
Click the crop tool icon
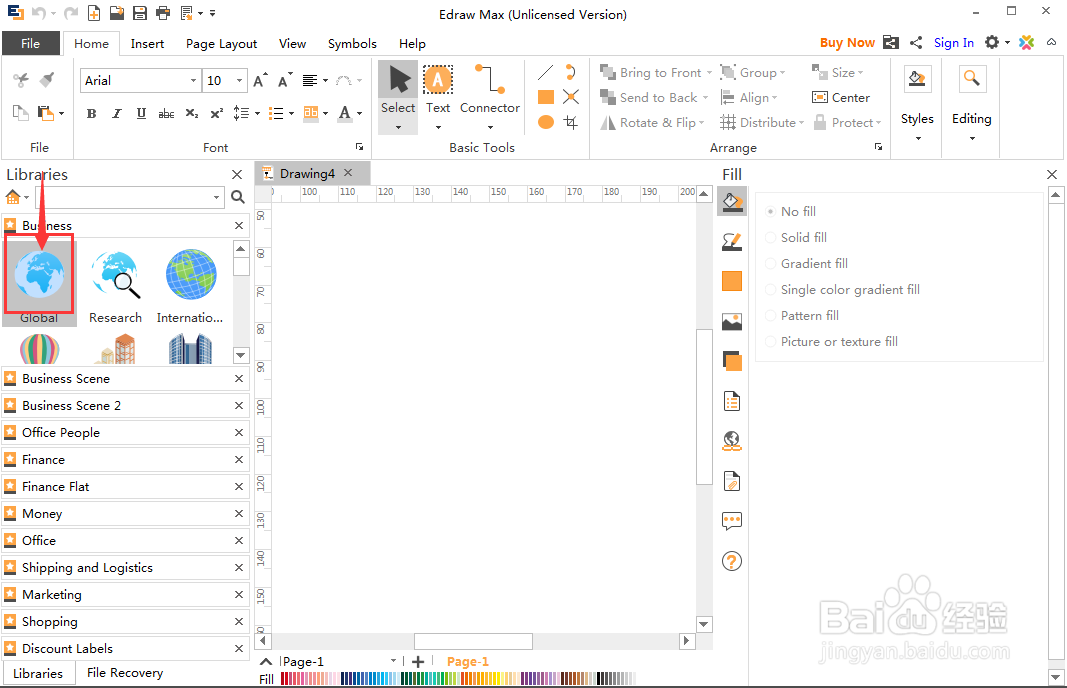pos(571,122)
